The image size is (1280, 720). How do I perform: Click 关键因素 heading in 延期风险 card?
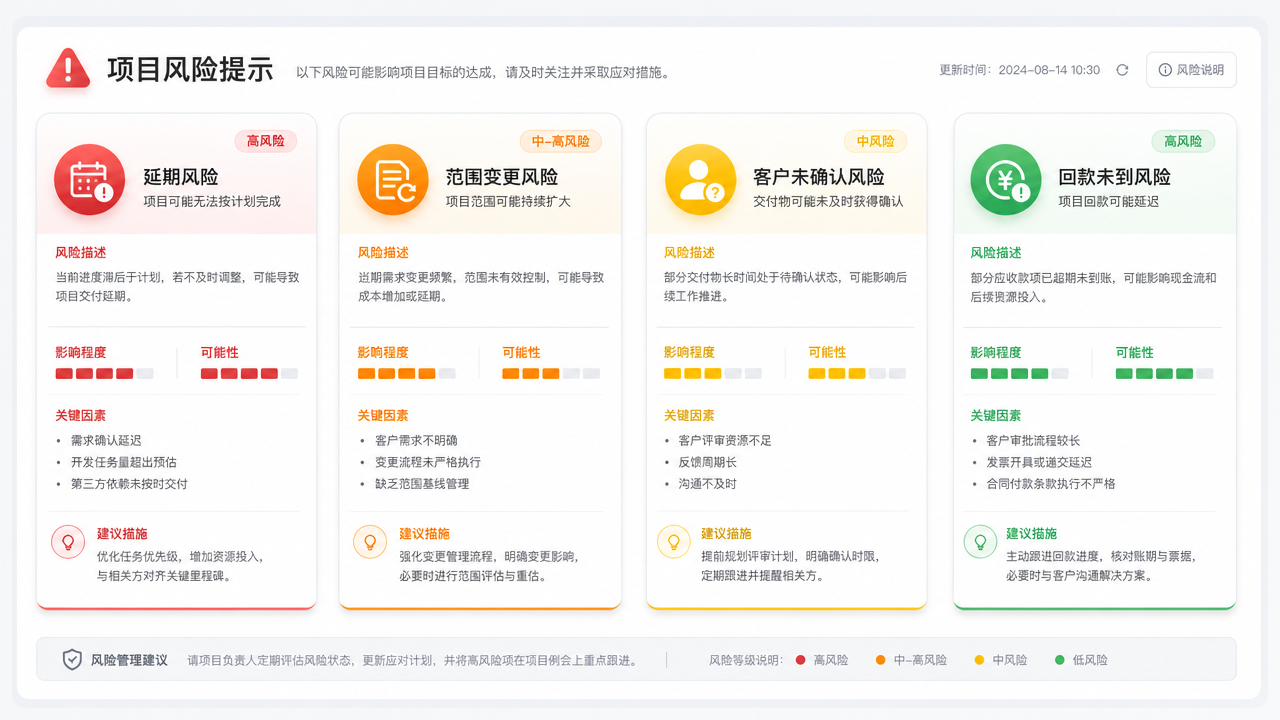tap(81, 415)
